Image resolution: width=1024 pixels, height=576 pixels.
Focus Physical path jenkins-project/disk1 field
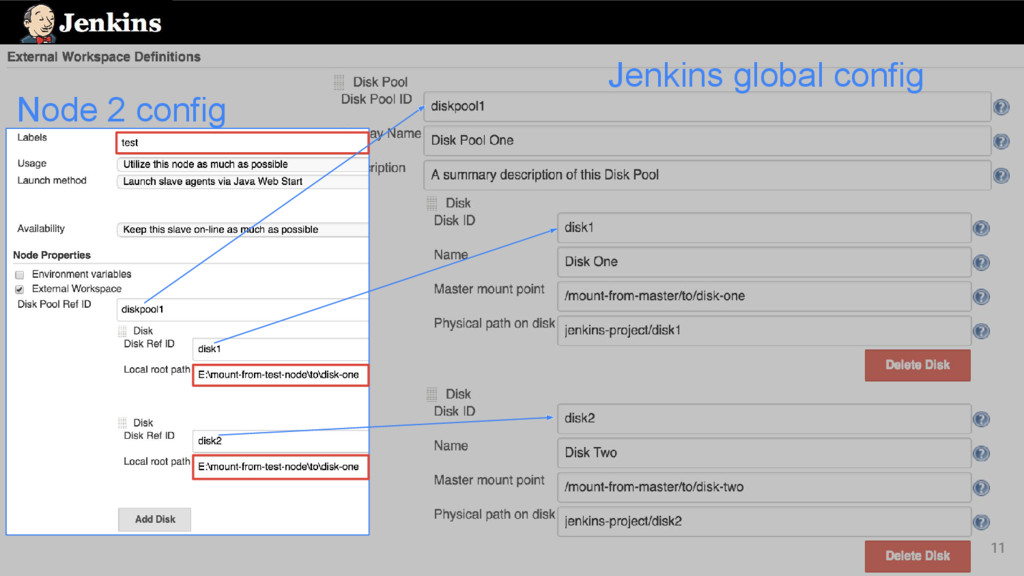click(x=764, y=330)
